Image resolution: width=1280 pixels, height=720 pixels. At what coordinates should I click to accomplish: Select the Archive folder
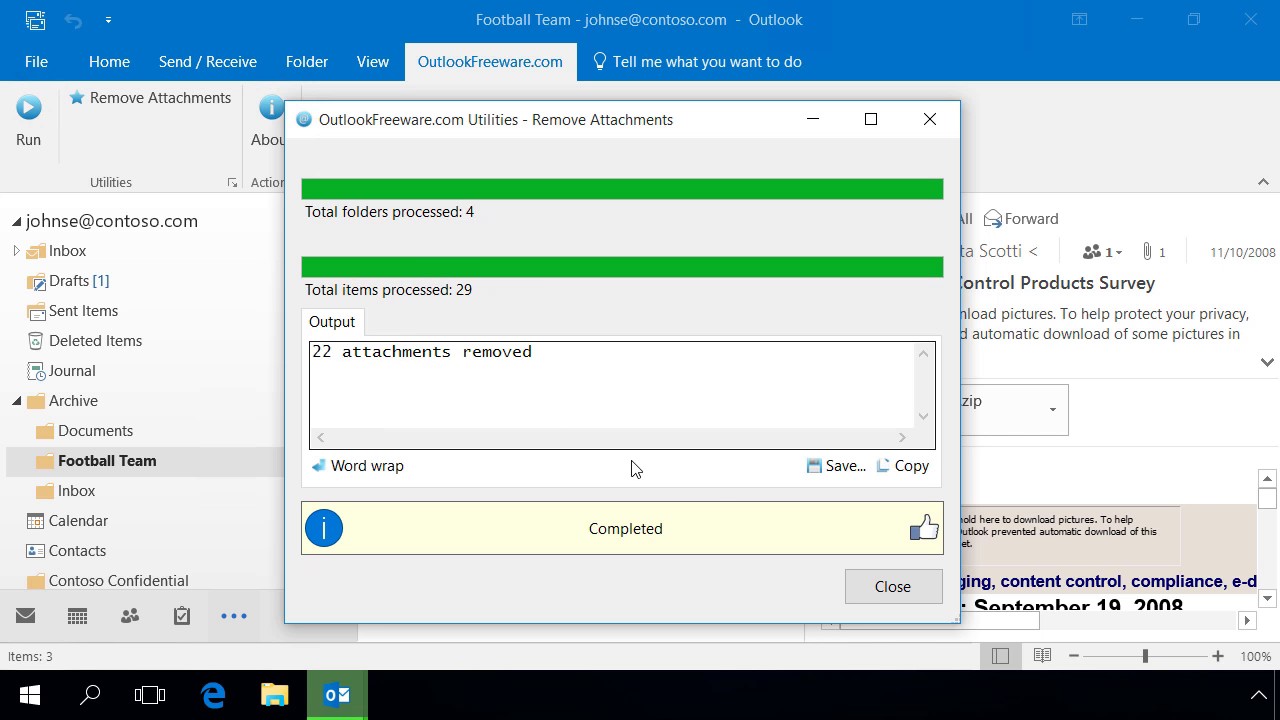click(x=73, y=401)
